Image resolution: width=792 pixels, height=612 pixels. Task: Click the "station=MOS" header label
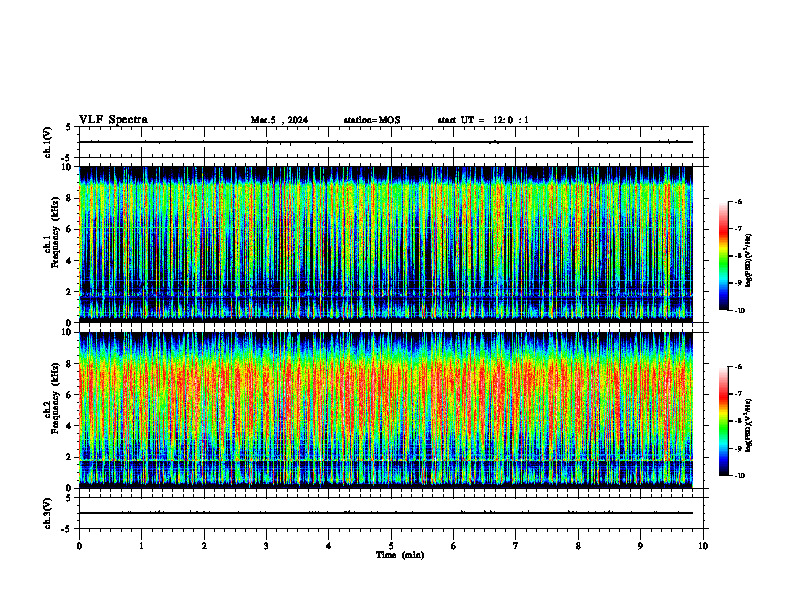click(x=372, y=120)
